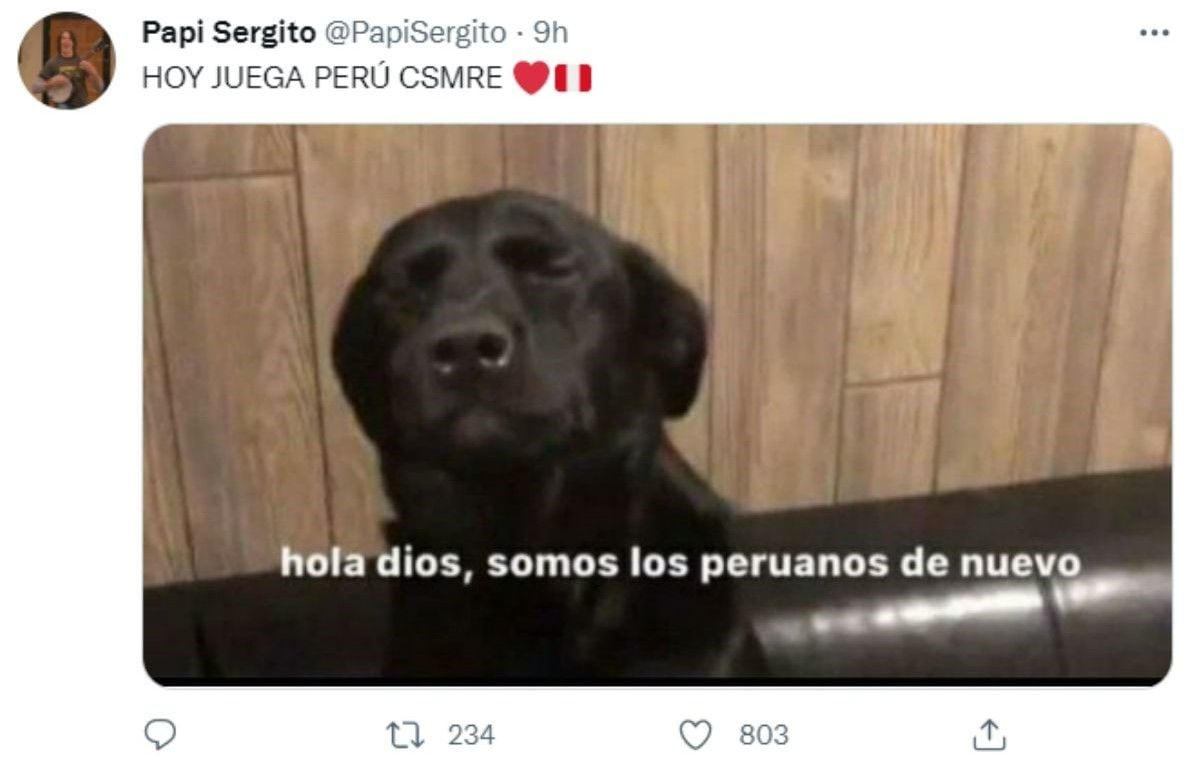Click the like count 803

pyautogui.click(x=763, y=735)
